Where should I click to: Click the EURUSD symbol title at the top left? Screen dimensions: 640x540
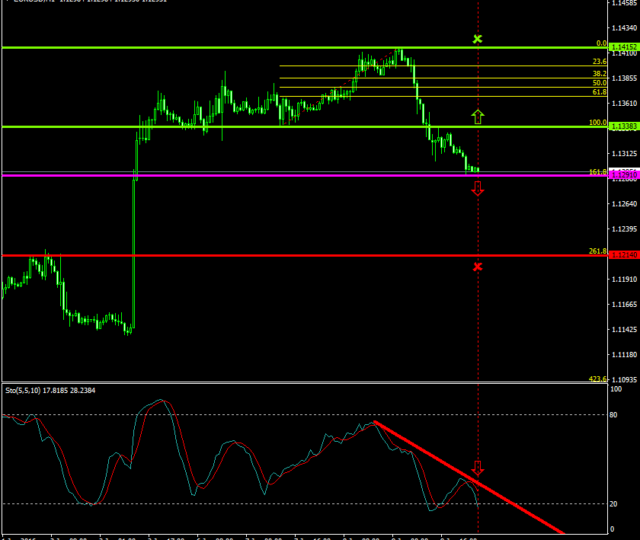tap(40, 3)
